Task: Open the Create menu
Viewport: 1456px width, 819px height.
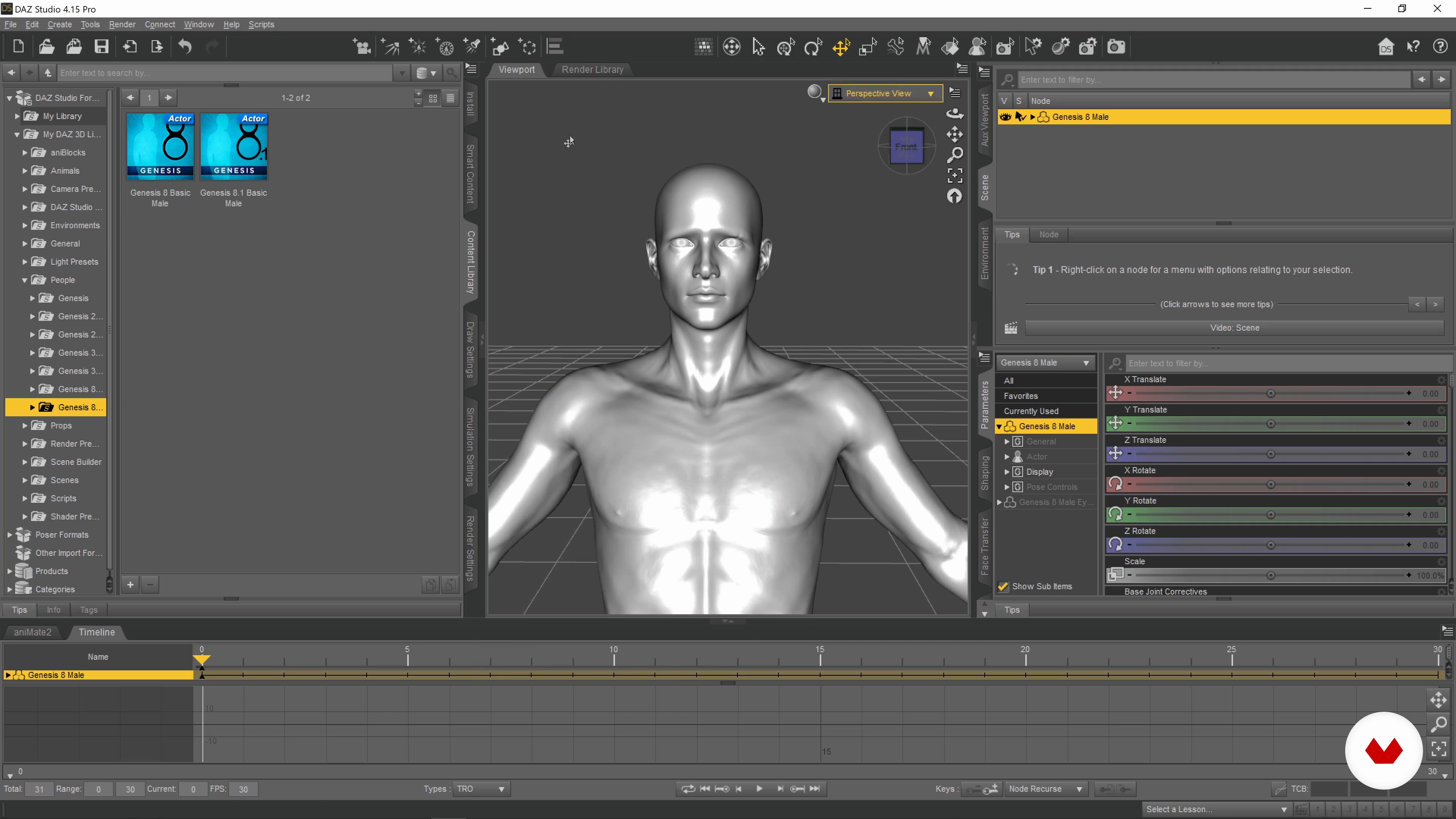Action: pos(60,24)
